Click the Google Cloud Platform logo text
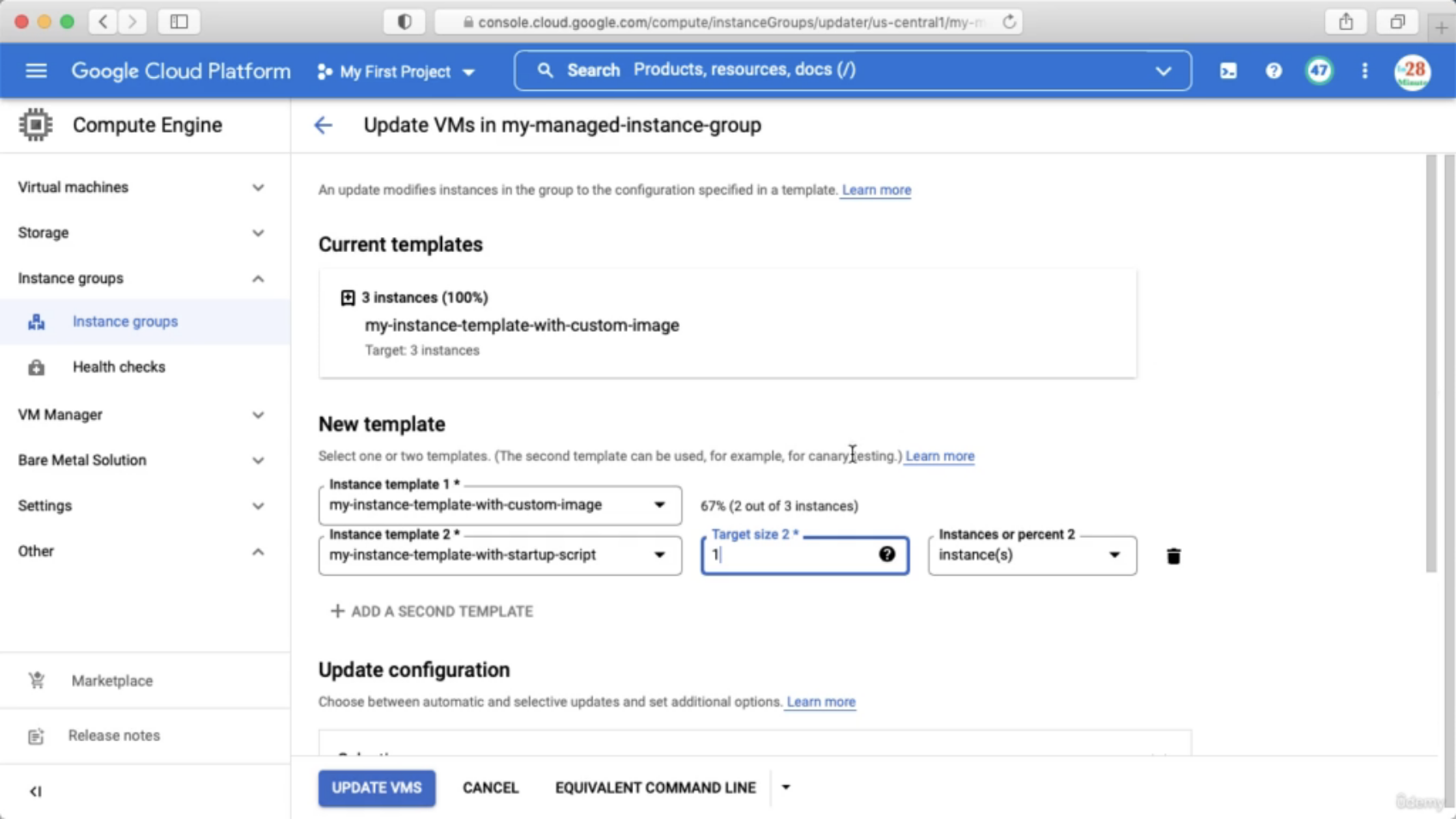This screenshot has height=819, width=1456. point(181,71)
